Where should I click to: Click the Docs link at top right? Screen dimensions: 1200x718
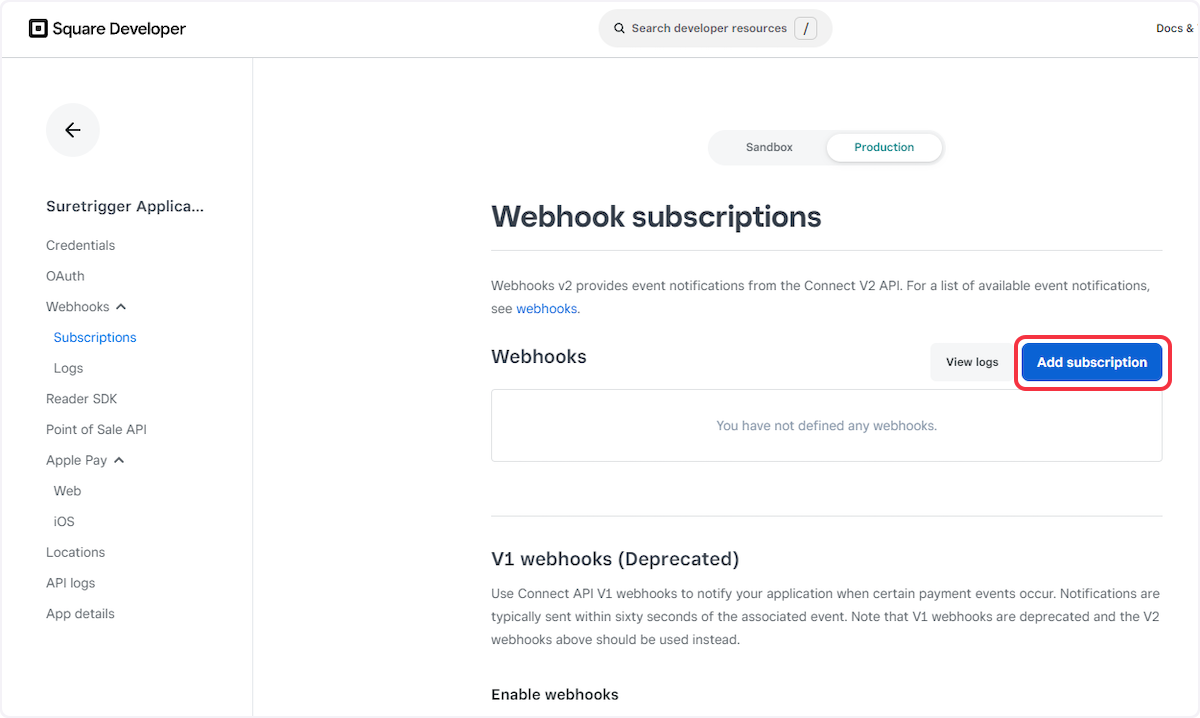(x=1174, y=28)
